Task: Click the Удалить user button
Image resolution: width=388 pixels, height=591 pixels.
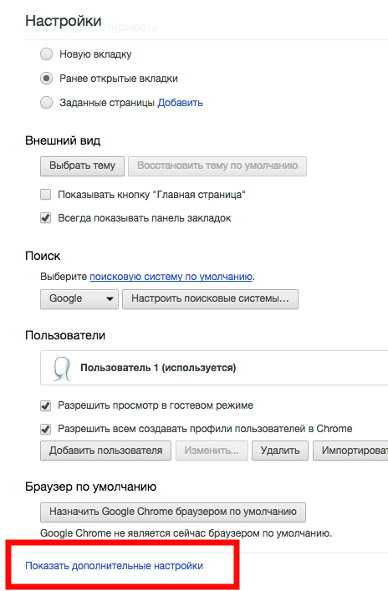Action: click(x=280, y=450)
